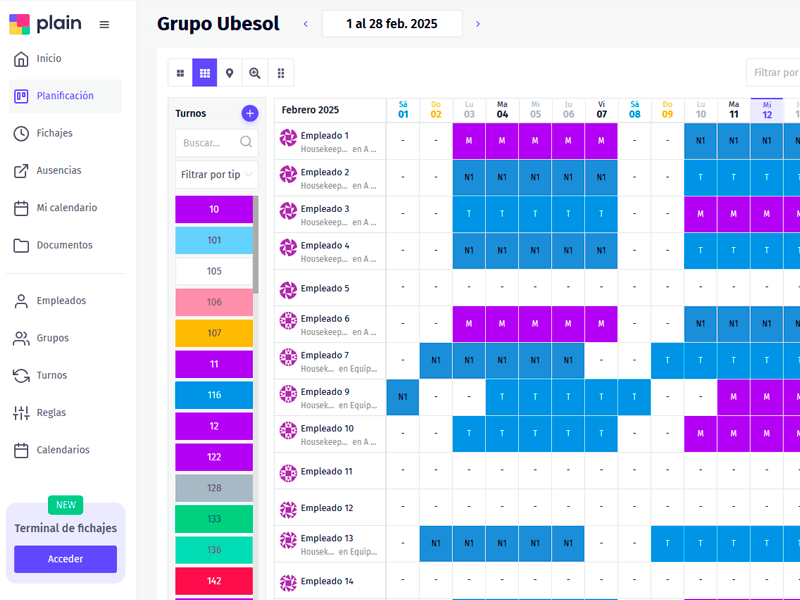This screenshot has width=800, height=600.
Task: Click the drag-dots toolbar icon
Action: pos(281,73)
